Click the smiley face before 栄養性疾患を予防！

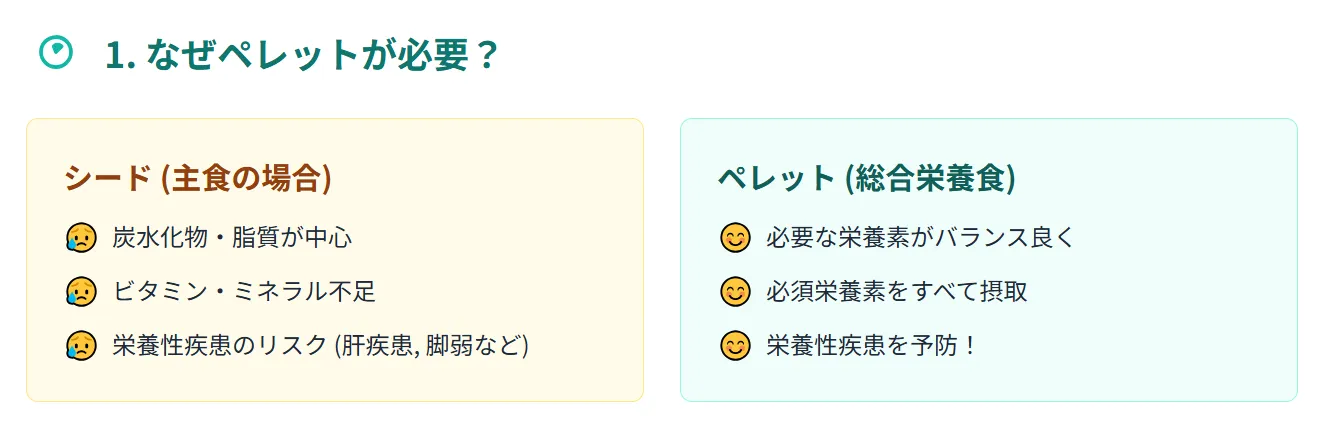click(x=735, y=346)
